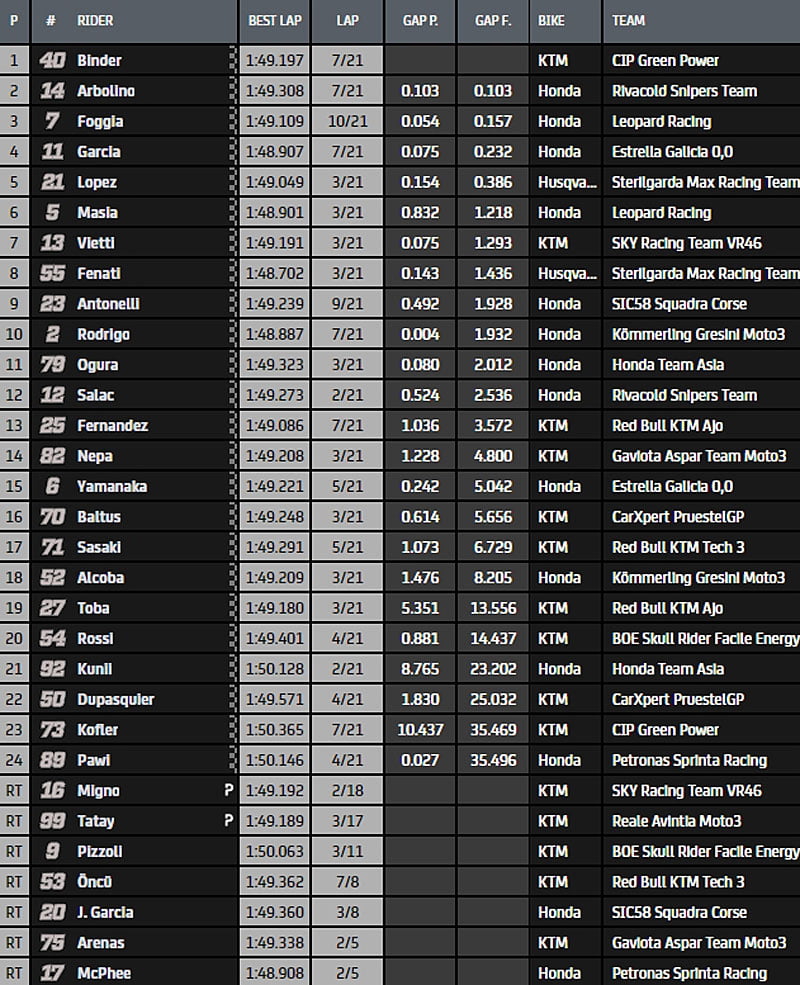Sort by the BEST LAP column header
The height and width of the screenshot is (985, 800).
click(x=273, y=20)
